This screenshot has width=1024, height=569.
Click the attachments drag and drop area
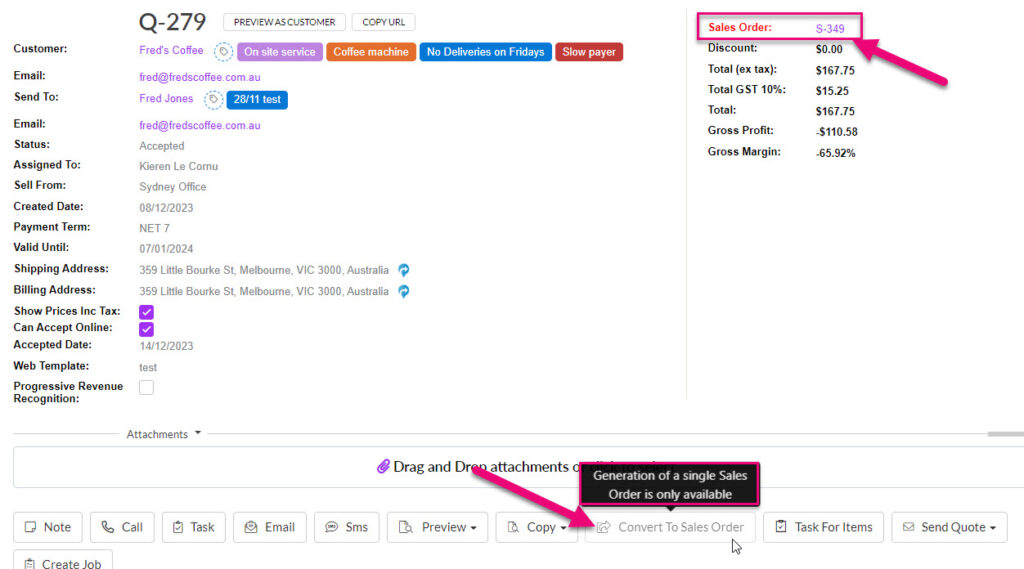[519, 467]
